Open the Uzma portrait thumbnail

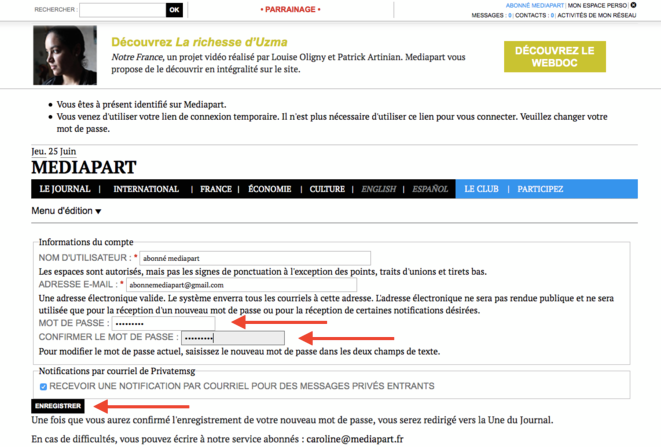click(65, 55)
